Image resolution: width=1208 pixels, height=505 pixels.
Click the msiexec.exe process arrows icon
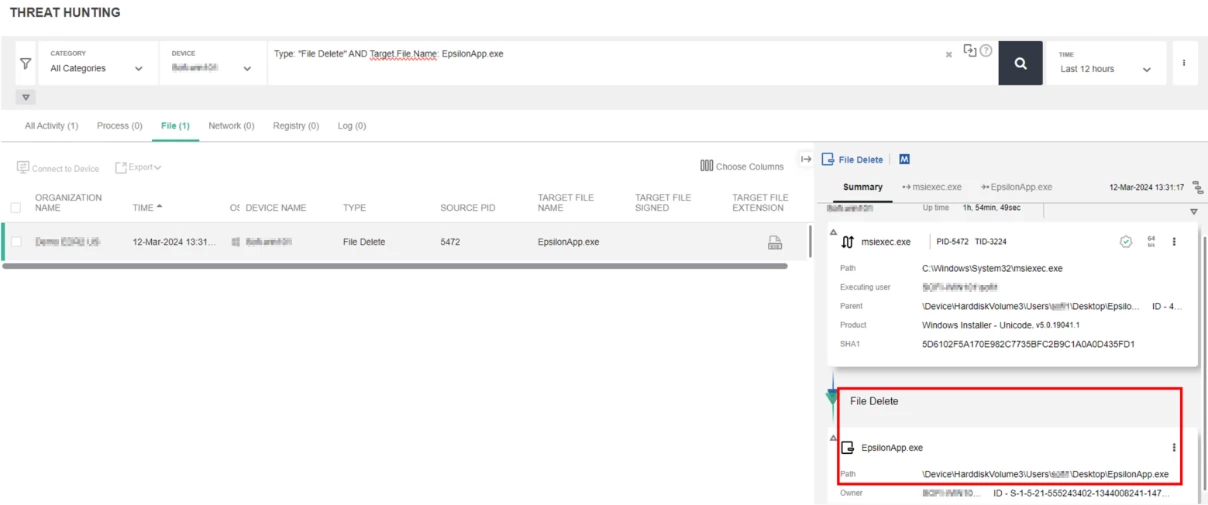click(848, 241)
